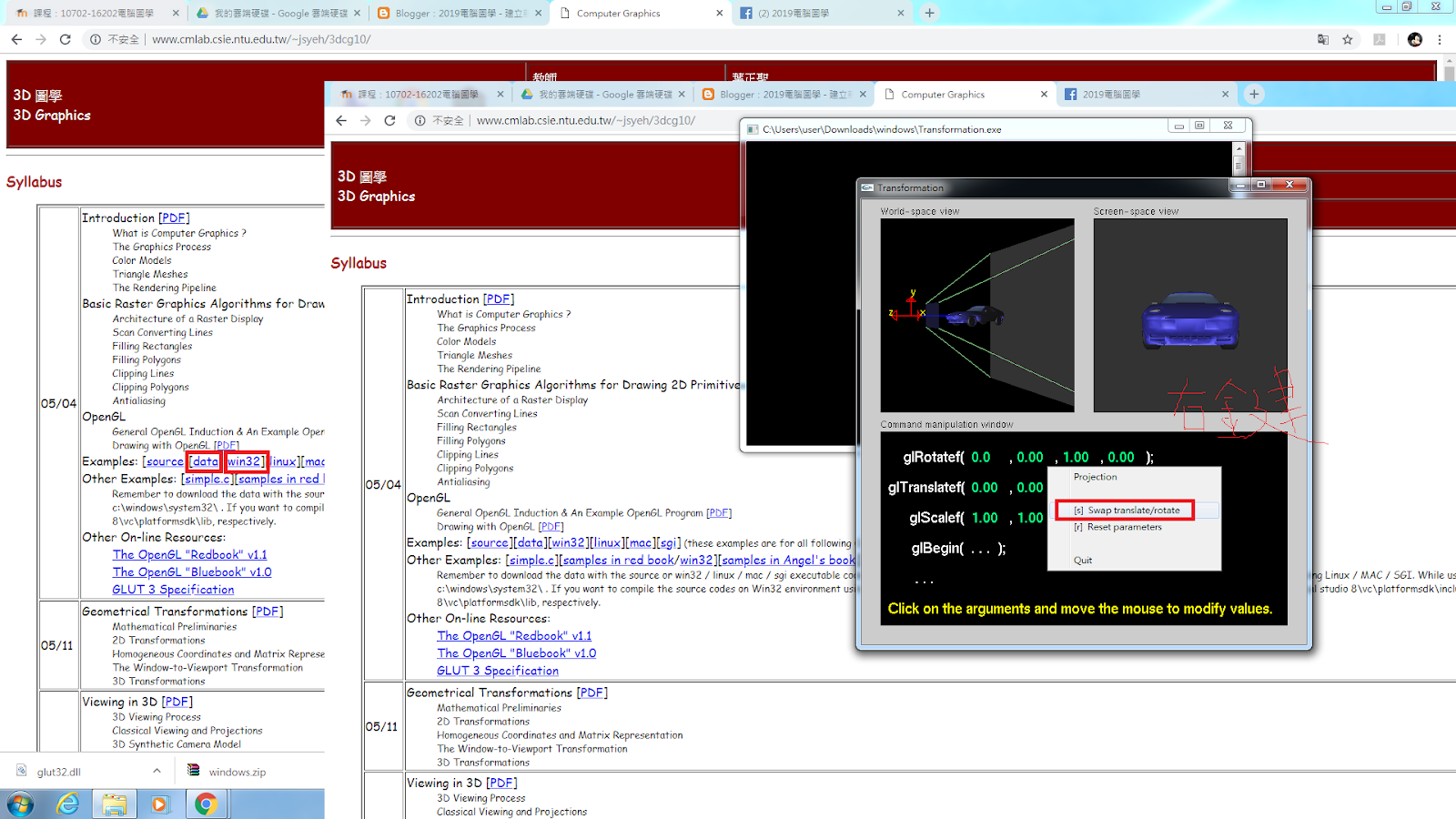Close the outer Facebook 2019電腦圖學 tab
This screenshot has width=1456, height=819.
click(901, 13)
